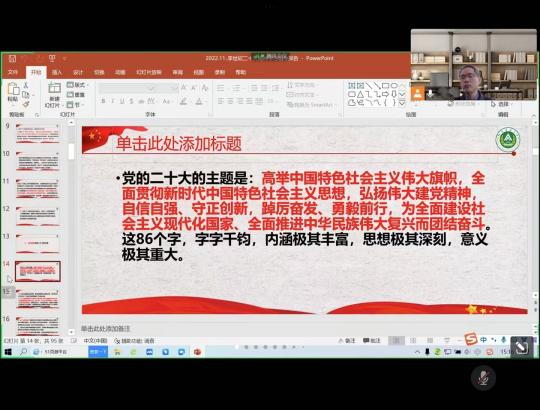Click the bullets list icon
The width and height of the screenshot is (540, 410).
[x=221, y=88]
